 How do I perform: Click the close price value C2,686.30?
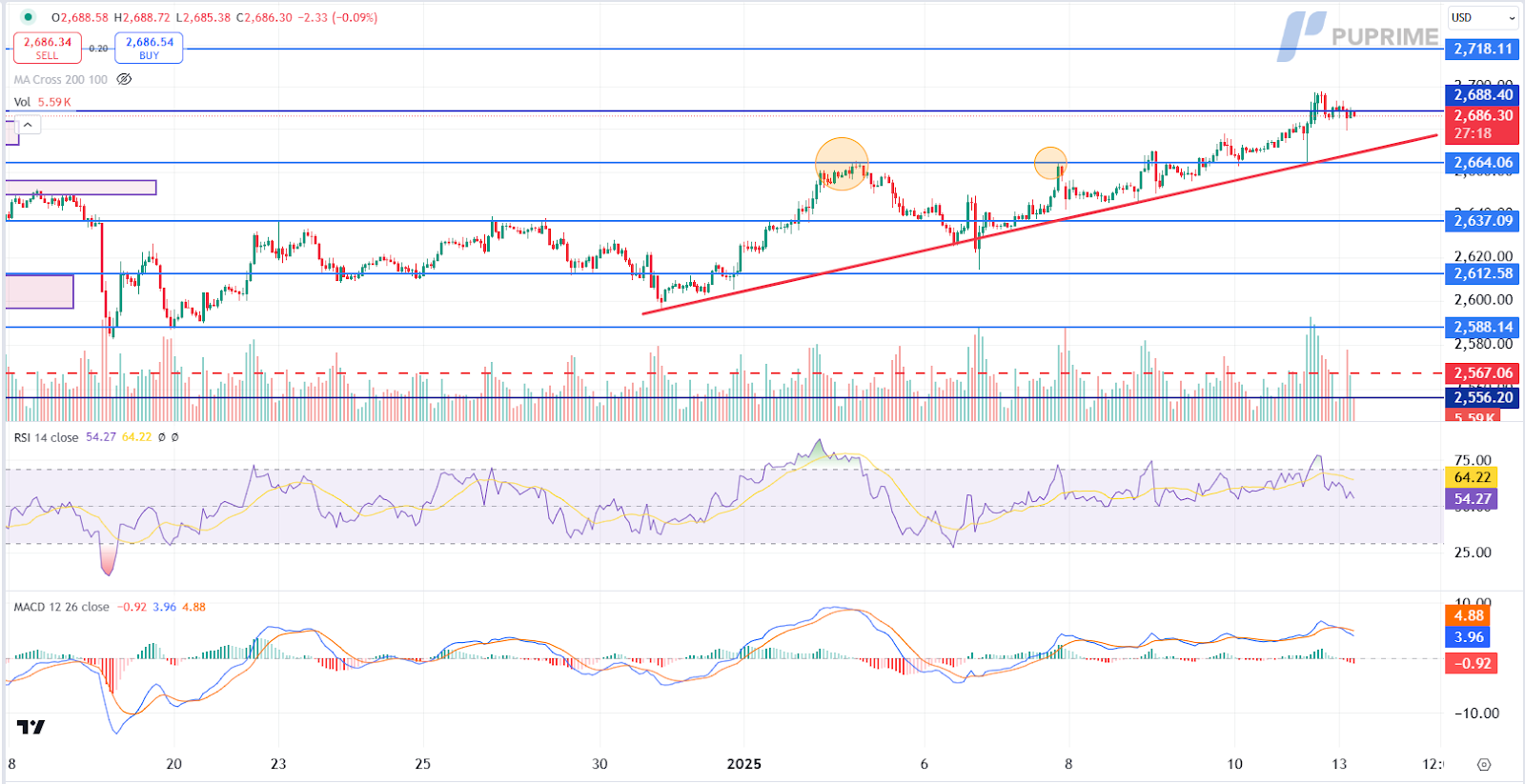(x=264, y=18)
